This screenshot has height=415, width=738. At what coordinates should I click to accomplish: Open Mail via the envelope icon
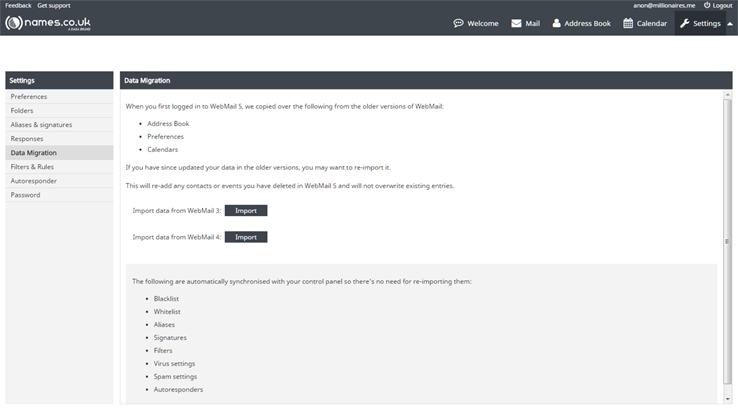coord(516,23)
